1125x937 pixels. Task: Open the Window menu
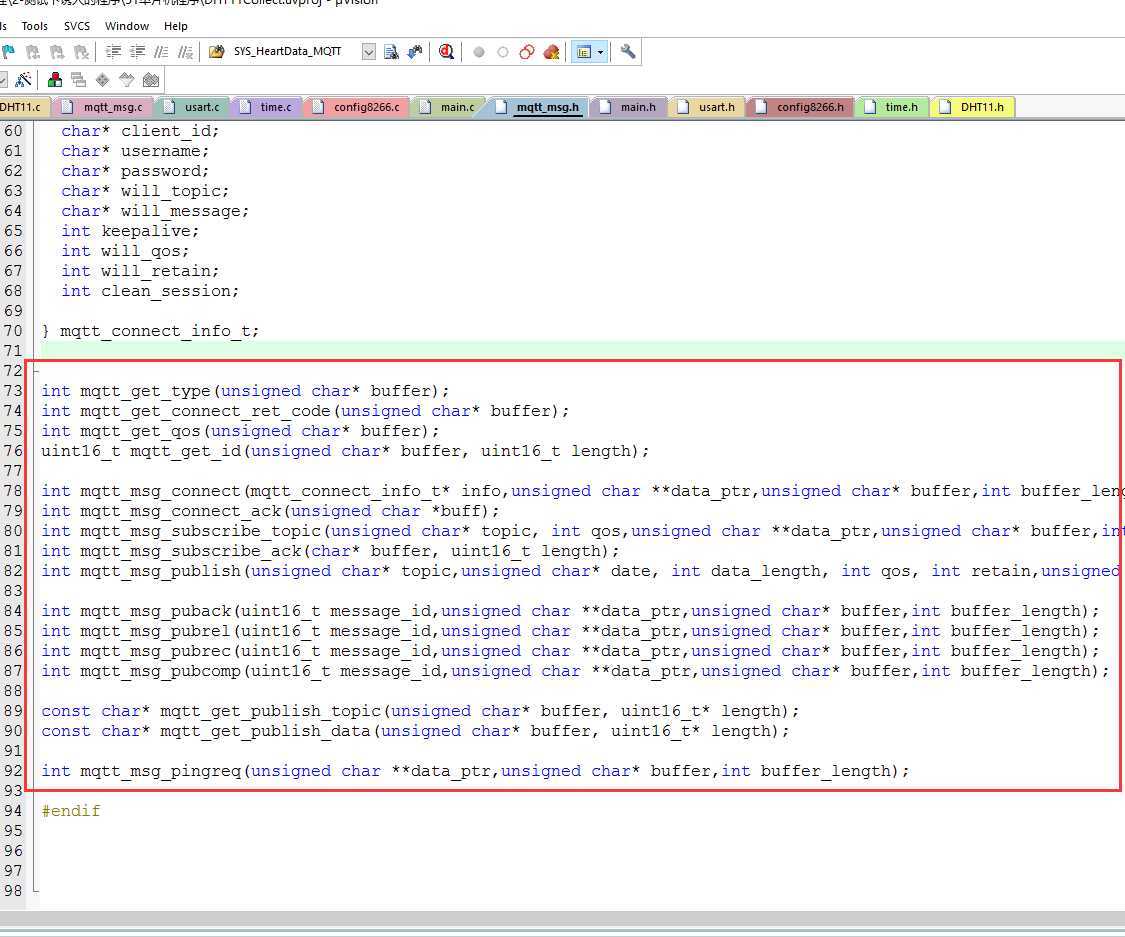127,26
